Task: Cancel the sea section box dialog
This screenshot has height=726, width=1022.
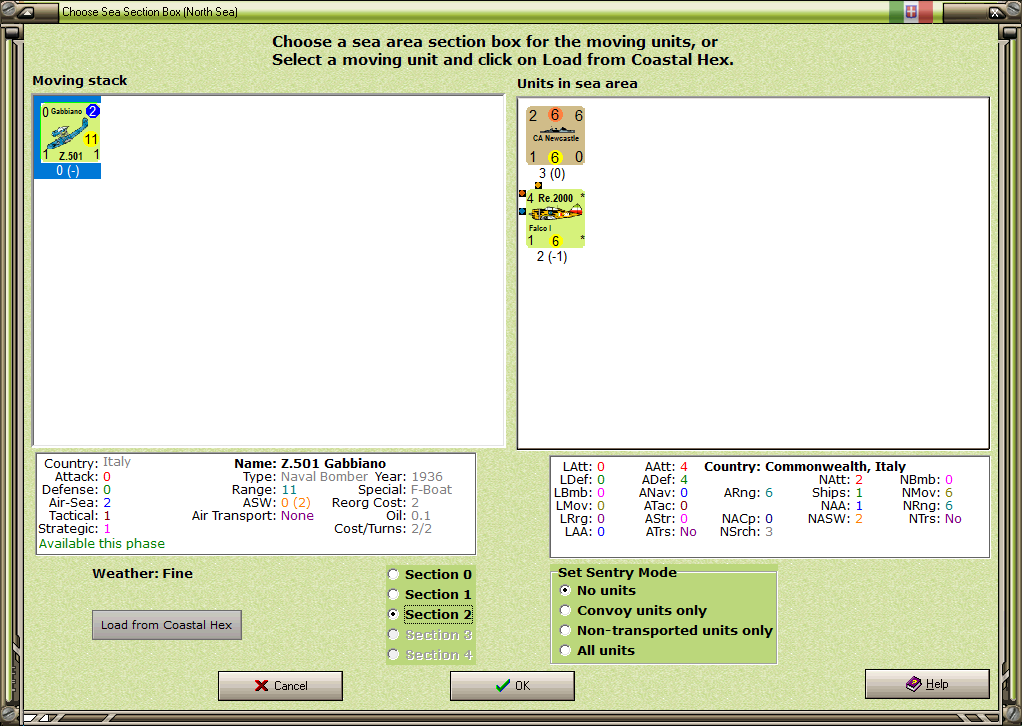Action: 280,686
